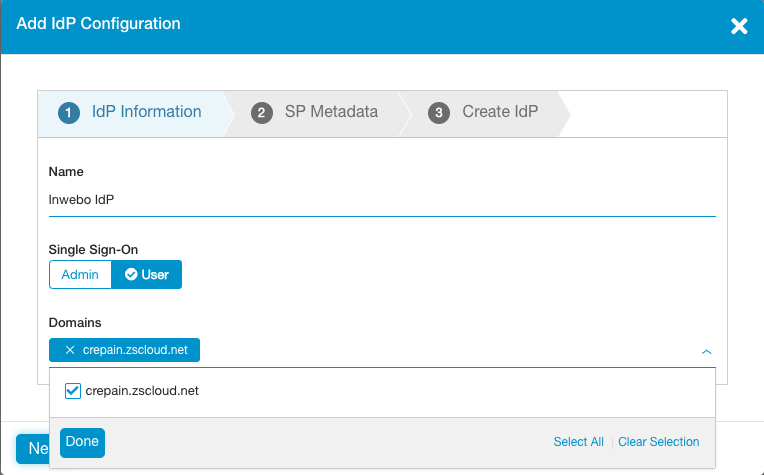Click the Clear Selection link
The width and height of the screenshot is (764, 475).
tap(658, 442)
